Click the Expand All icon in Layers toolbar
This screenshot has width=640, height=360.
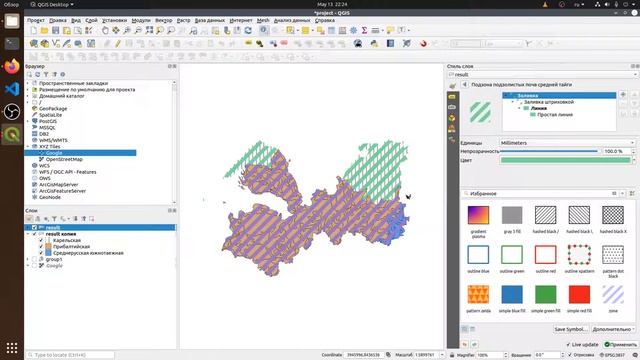76,219
